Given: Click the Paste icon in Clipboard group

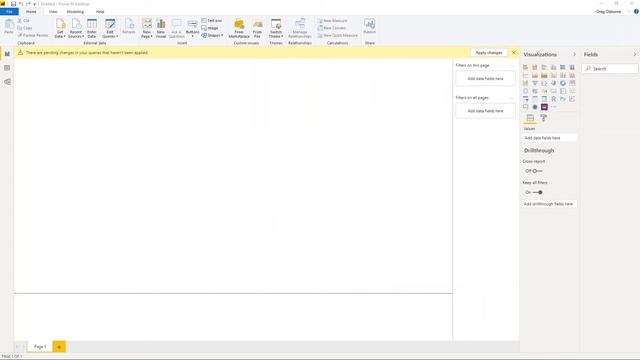Looking at the screenshot, I should pyautogui.click(x=9, y=26).
